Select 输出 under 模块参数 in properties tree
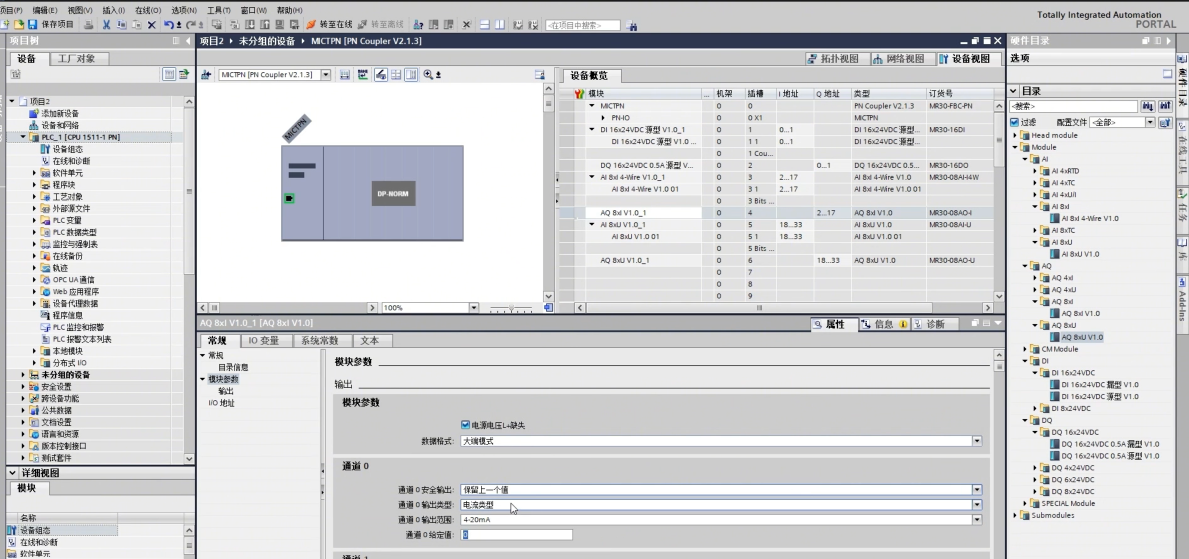This screenshot has height=559, width=1189. coord(226,391)
